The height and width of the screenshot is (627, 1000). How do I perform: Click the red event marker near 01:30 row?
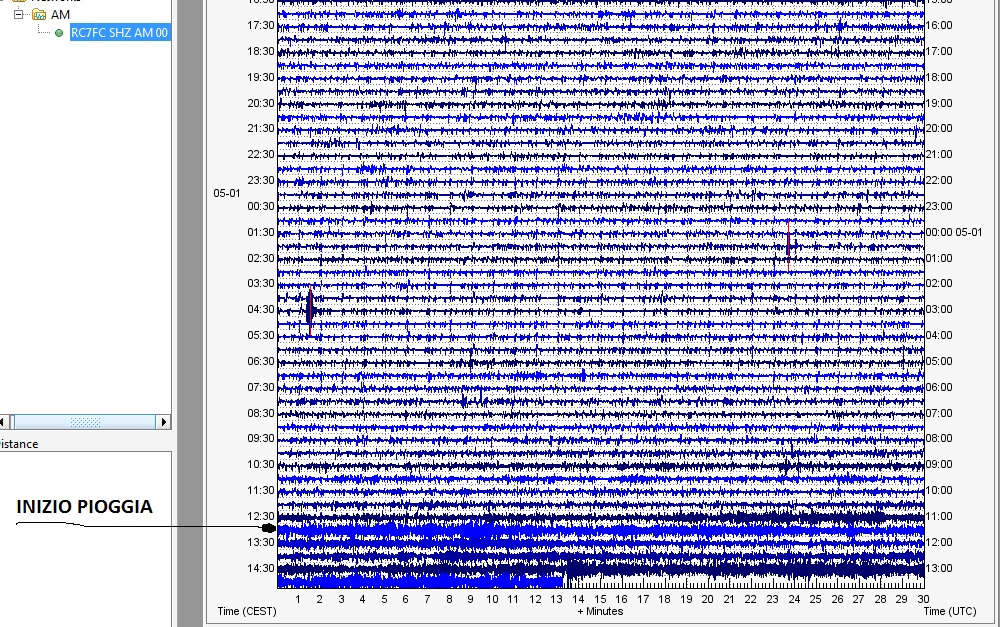[x=789, y=246]
